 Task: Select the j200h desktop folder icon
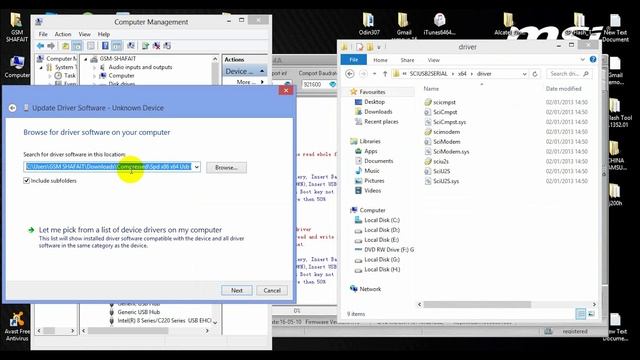pos(615,195)
